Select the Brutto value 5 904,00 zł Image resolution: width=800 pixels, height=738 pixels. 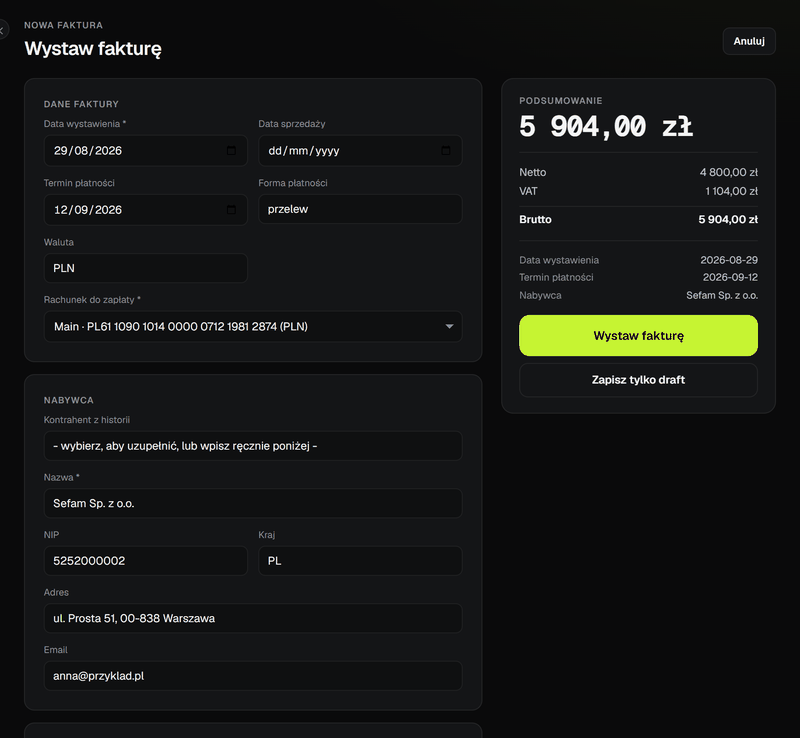[x=728, y=219]
